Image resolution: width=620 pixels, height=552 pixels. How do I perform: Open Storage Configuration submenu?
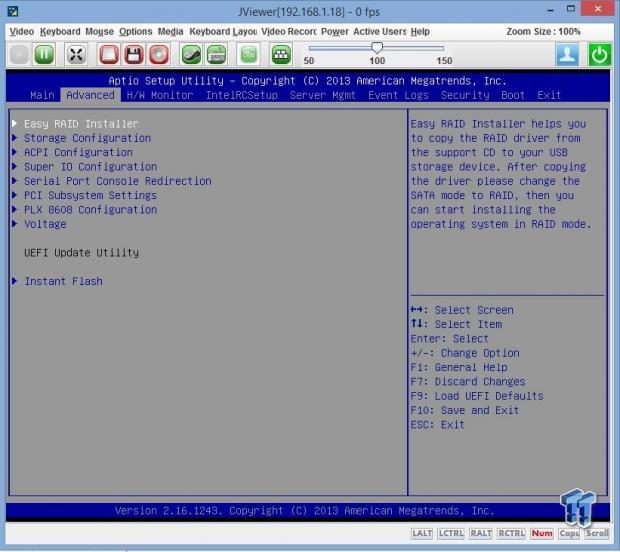point(87,138)
